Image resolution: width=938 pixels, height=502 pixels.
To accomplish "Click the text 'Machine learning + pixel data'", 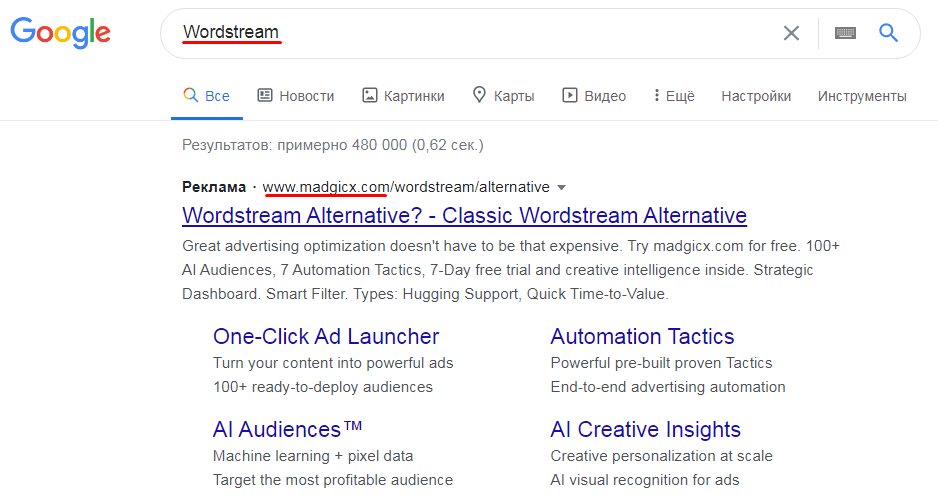I will coord(313,456).
